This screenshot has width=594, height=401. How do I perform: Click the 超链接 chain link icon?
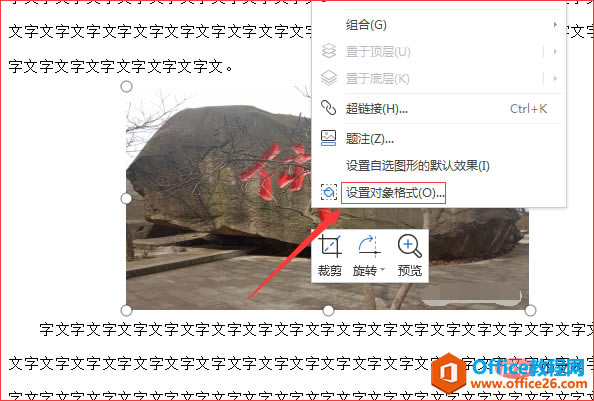click(328, 108)
